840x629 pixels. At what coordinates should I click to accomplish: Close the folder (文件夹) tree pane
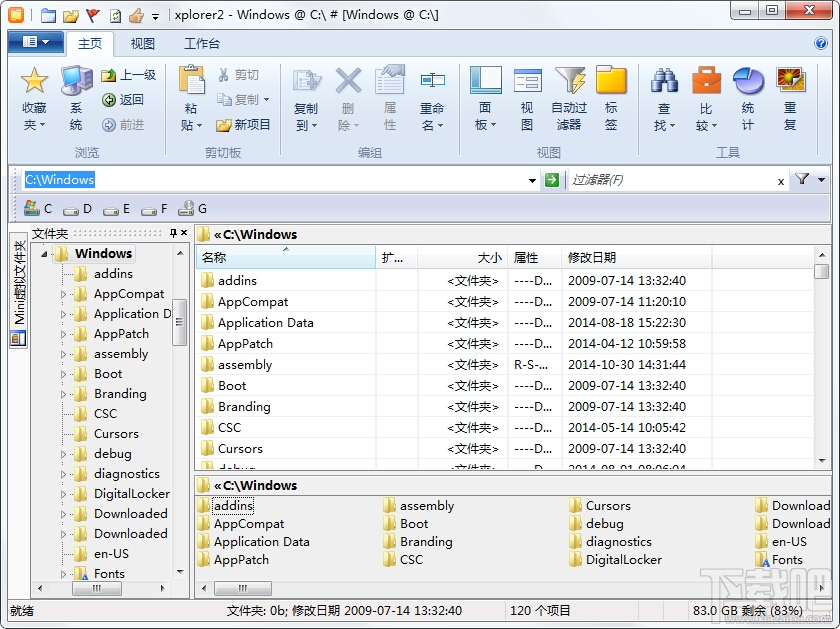pos(184,233)
